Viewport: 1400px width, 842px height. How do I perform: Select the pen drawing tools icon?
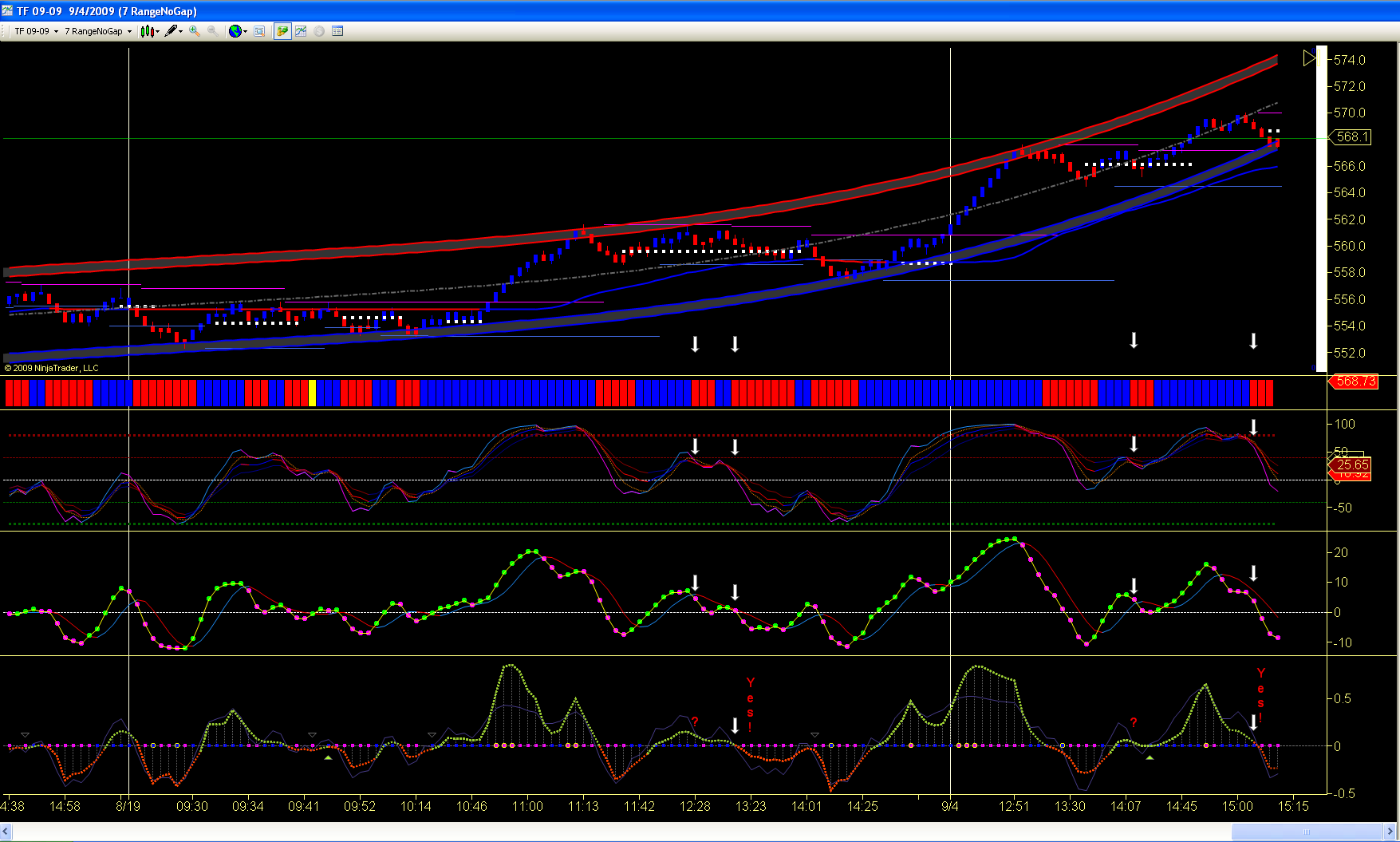click(x=171, y=31)
